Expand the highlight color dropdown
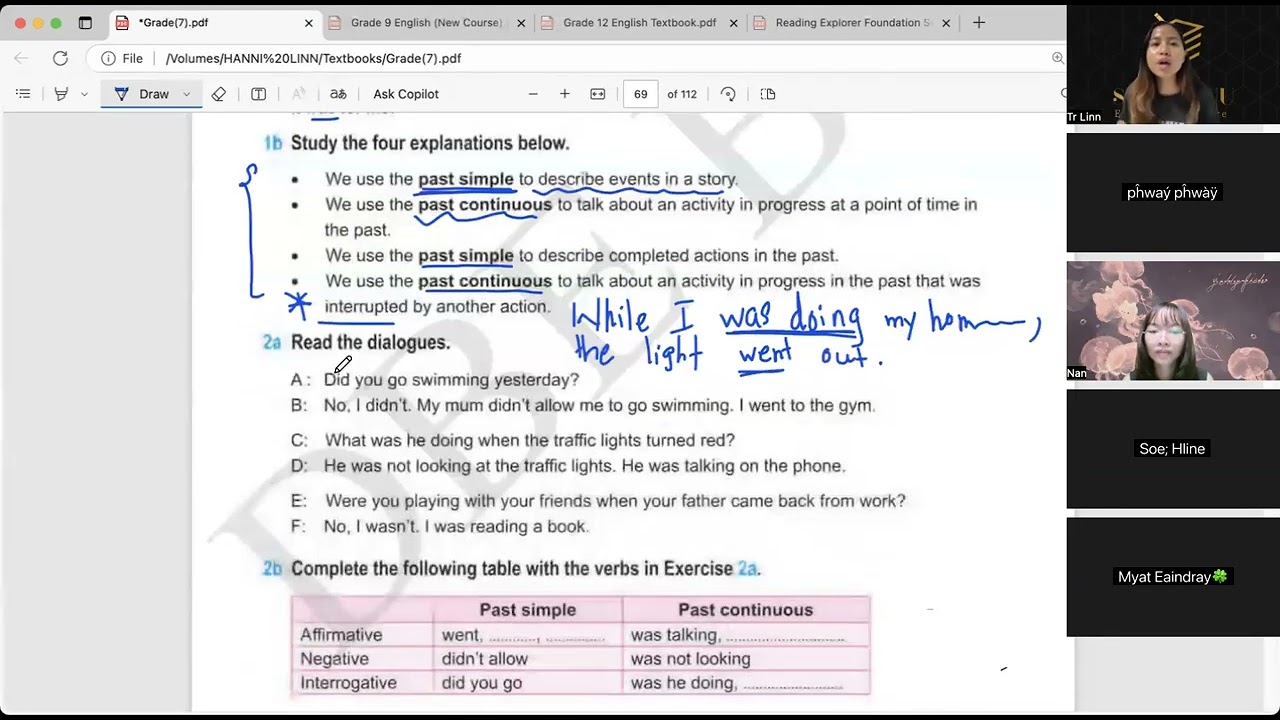Viewport: 1280px width, 720px height. tap(84, 94)
